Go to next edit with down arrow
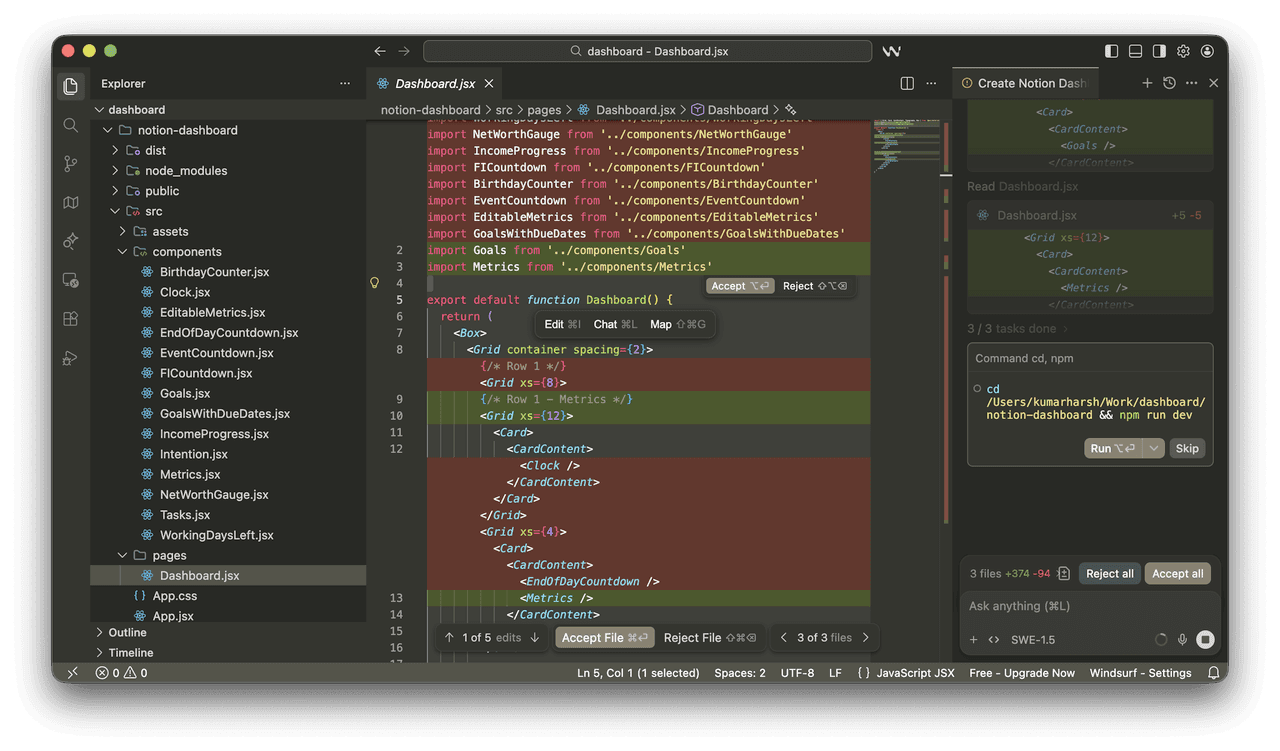Image resolution: width=1280 pixels, height=751 pixels. tap(535, 638)
